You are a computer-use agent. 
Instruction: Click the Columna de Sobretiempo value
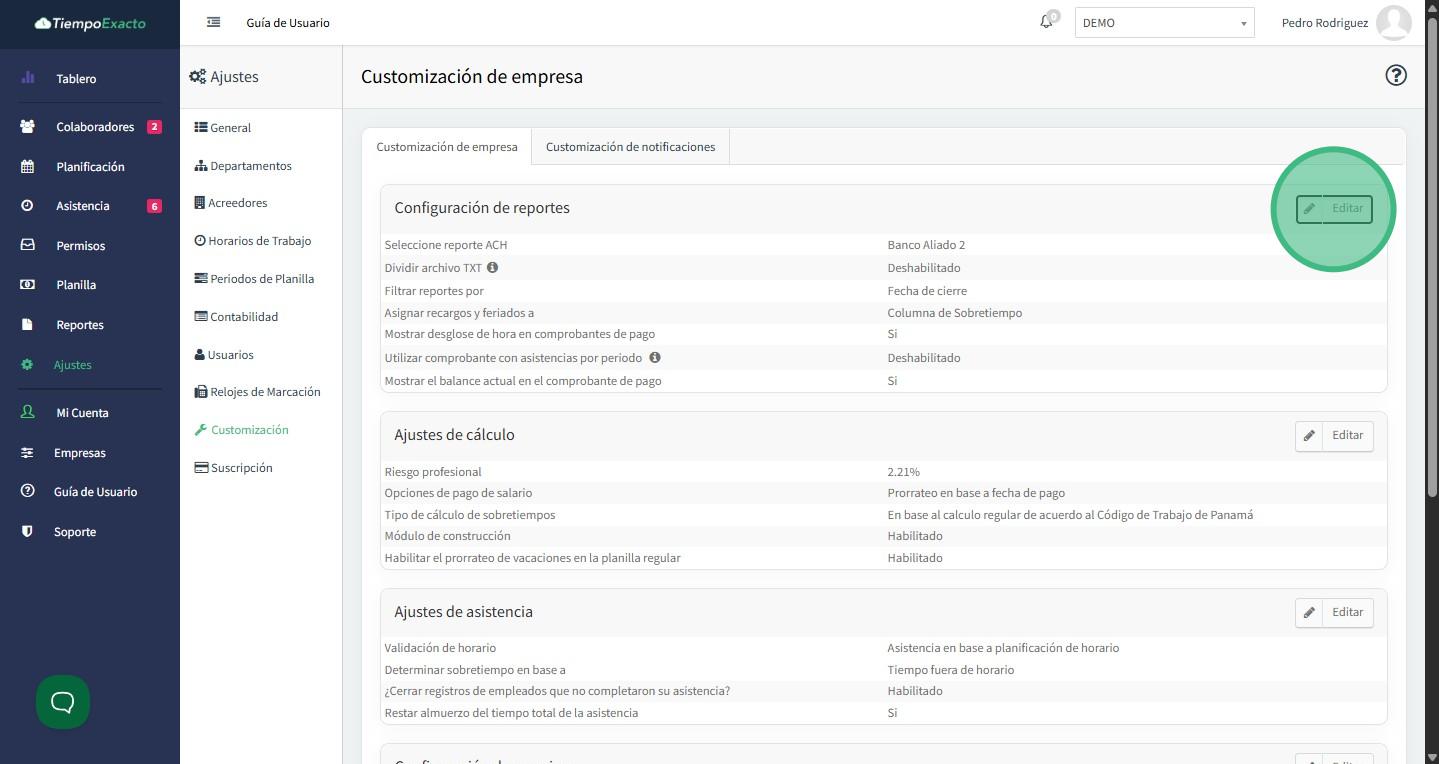(955, 313)
